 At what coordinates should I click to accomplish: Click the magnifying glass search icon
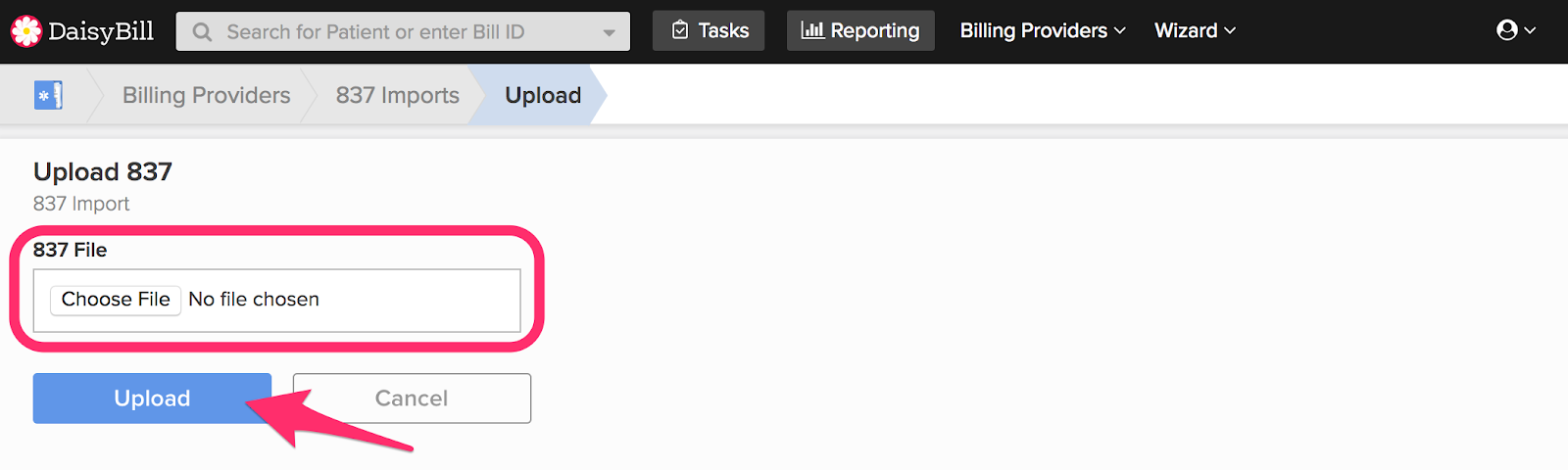(x=203, y=32)
